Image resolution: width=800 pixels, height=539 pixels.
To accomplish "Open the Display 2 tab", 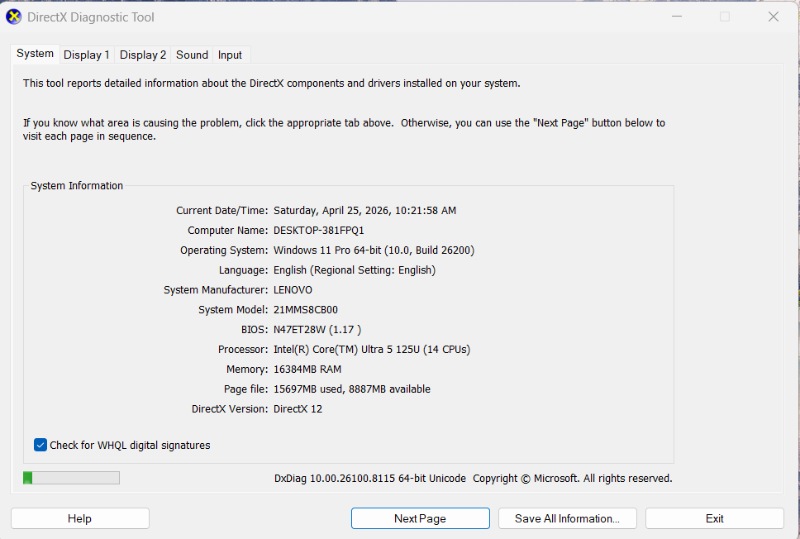I will coord(143,55).
